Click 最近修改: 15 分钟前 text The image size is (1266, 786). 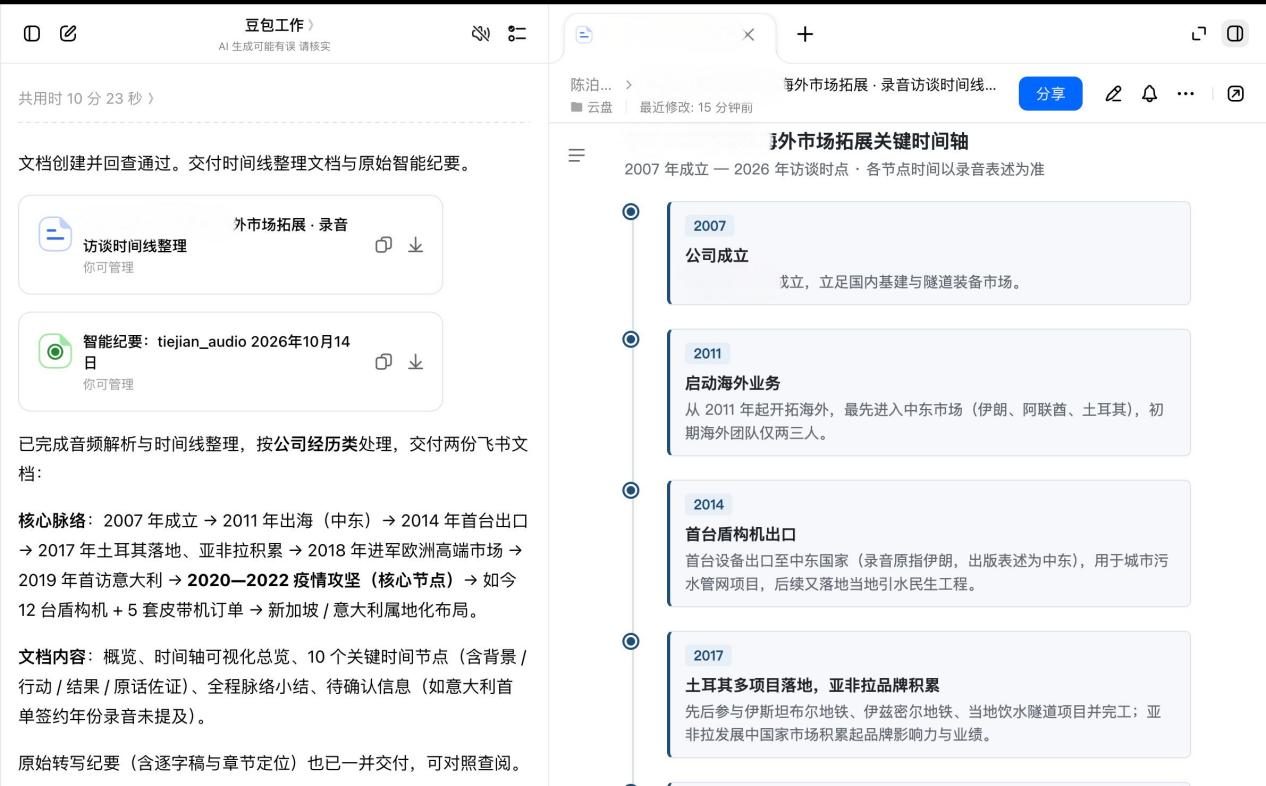(x=696, y=107)
